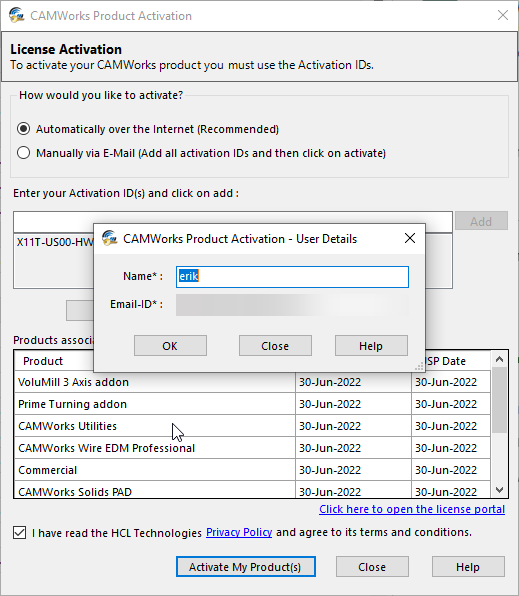Click the scroll down arrow in product list
The width and height of the screenshot is (519, 596).
(499, 490)
